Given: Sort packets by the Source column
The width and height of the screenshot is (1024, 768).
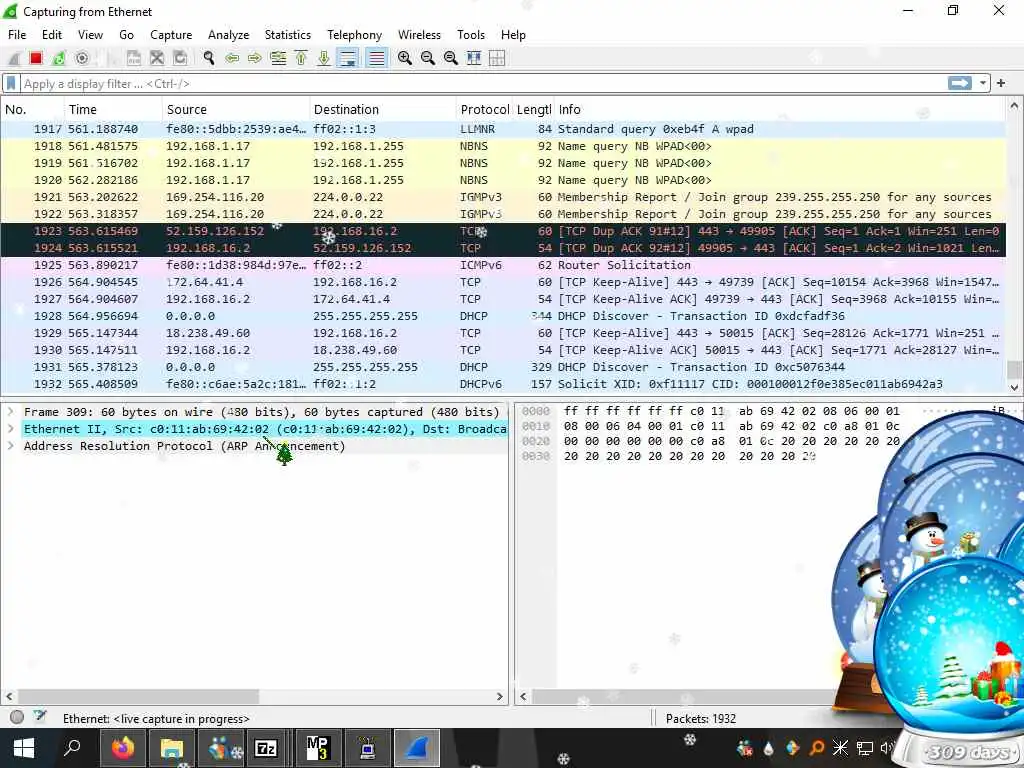Looking at the screenshot, I should [x=236, y=110].
